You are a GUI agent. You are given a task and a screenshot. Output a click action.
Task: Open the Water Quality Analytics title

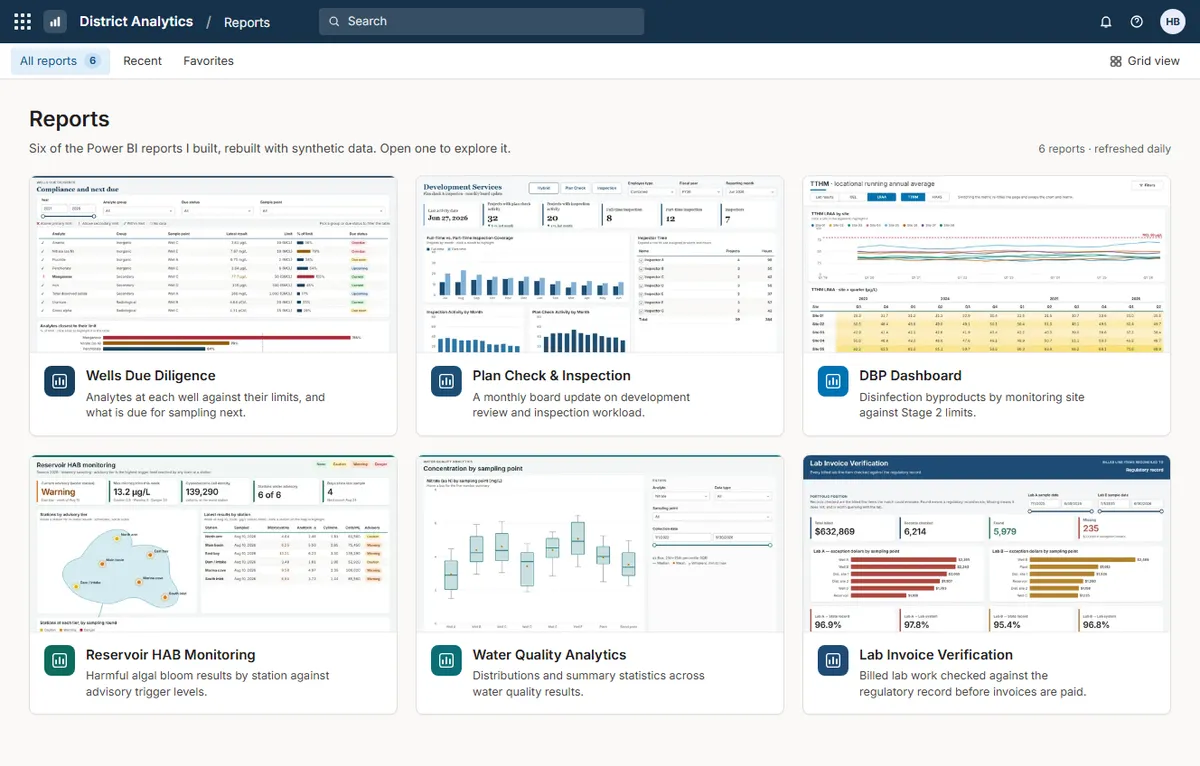click(x=550, y=655)
